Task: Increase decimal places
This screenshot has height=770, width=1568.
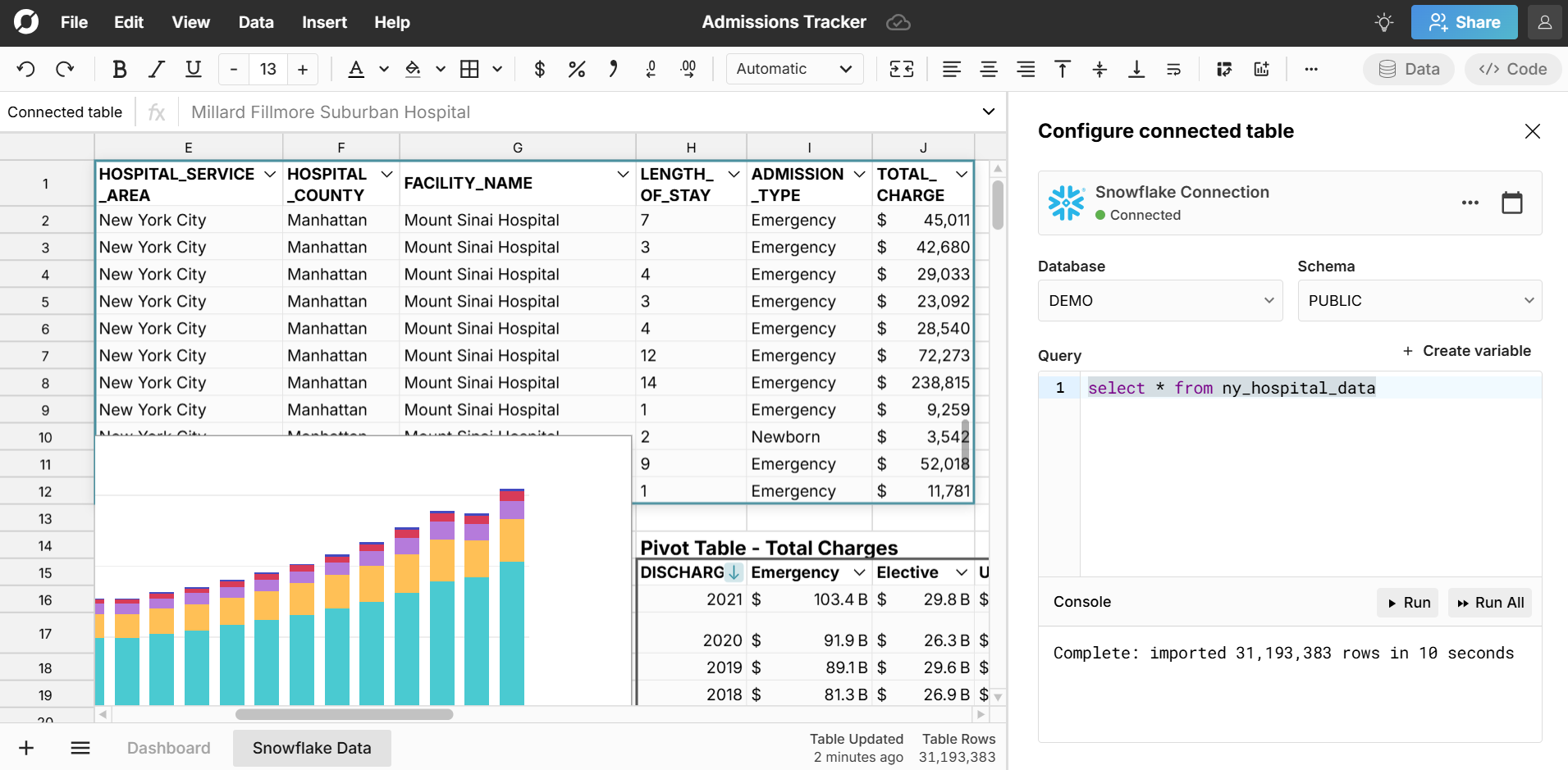Action: click(x=689, y=69)
